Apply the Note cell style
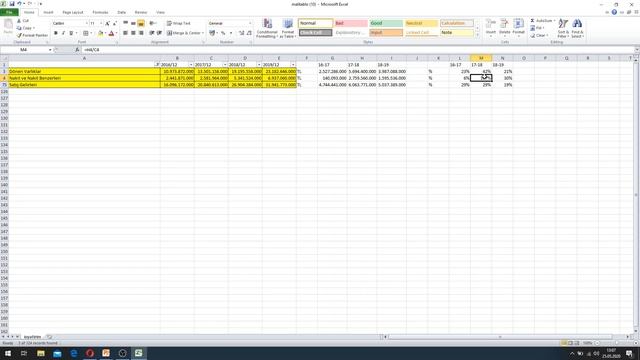The height and width of the screenshot is (360, 640). [456, 33]
